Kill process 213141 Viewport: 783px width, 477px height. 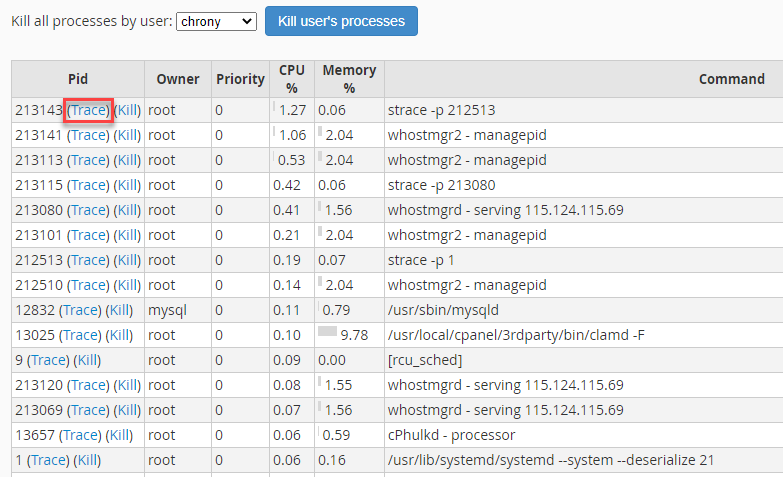(127, 135)
